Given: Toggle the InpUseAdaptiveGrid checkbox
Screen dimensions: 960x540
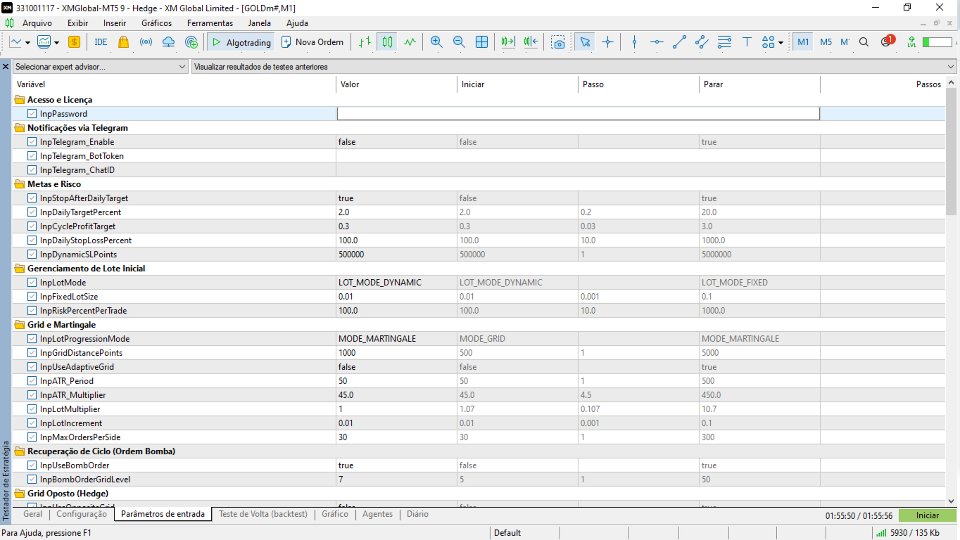Looking at the screenshot, I should coord(33,367).
